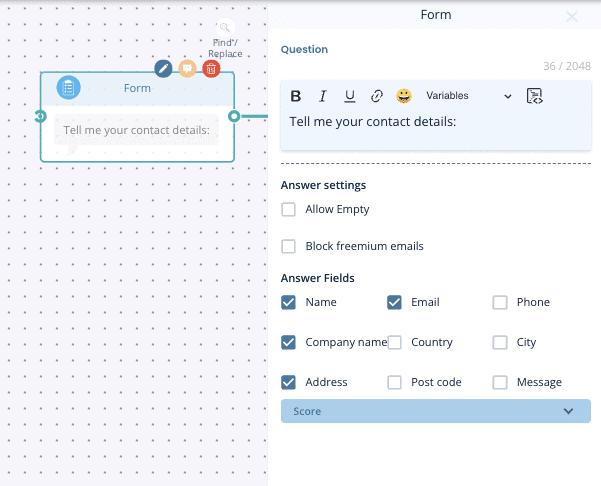Toggle underline formatting in question editor
Image resolution: width=601 pixels, height=486 pixels.
click(x=350, y=96)
